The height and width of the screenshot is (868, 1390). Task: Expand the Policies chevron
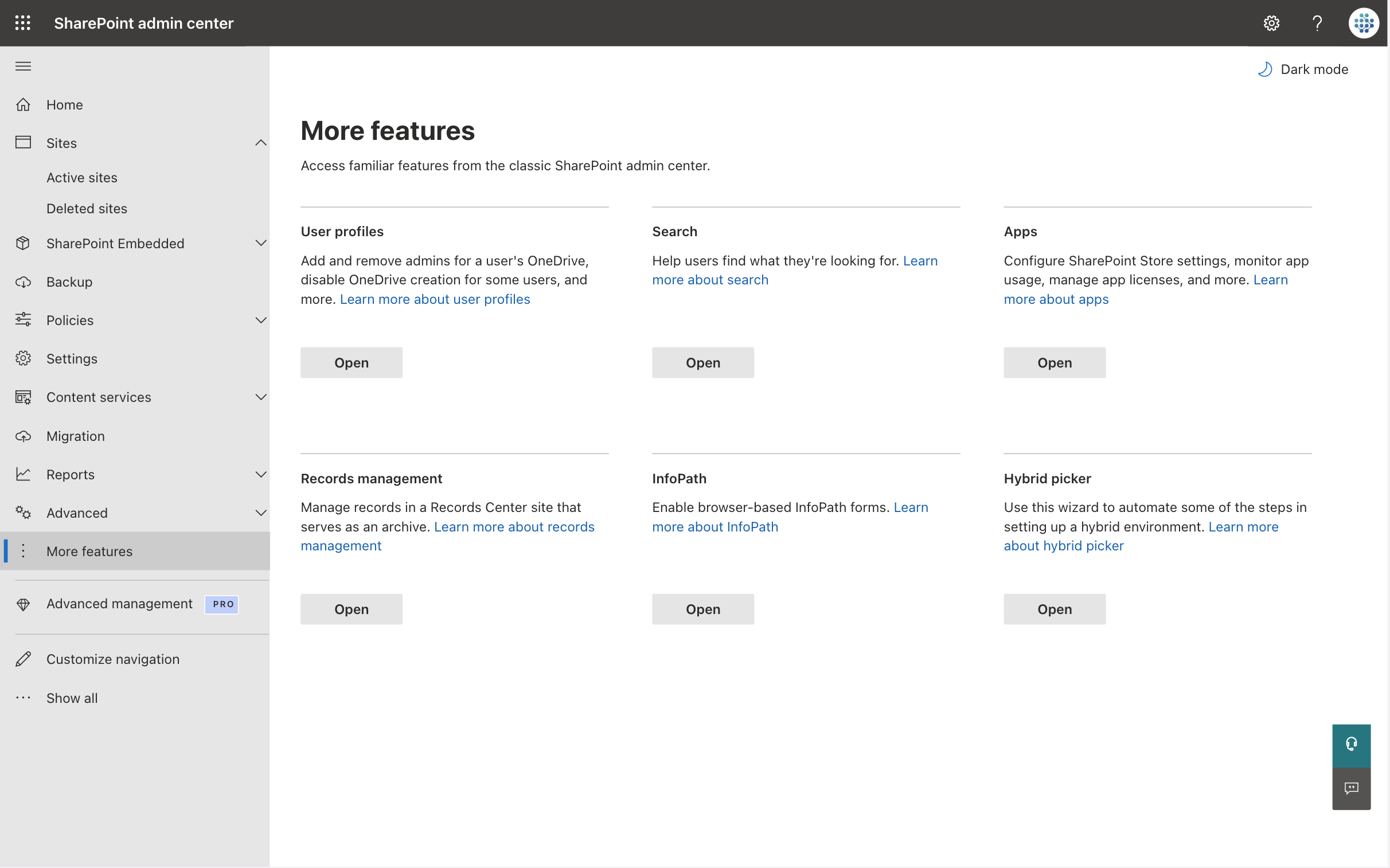261,320
